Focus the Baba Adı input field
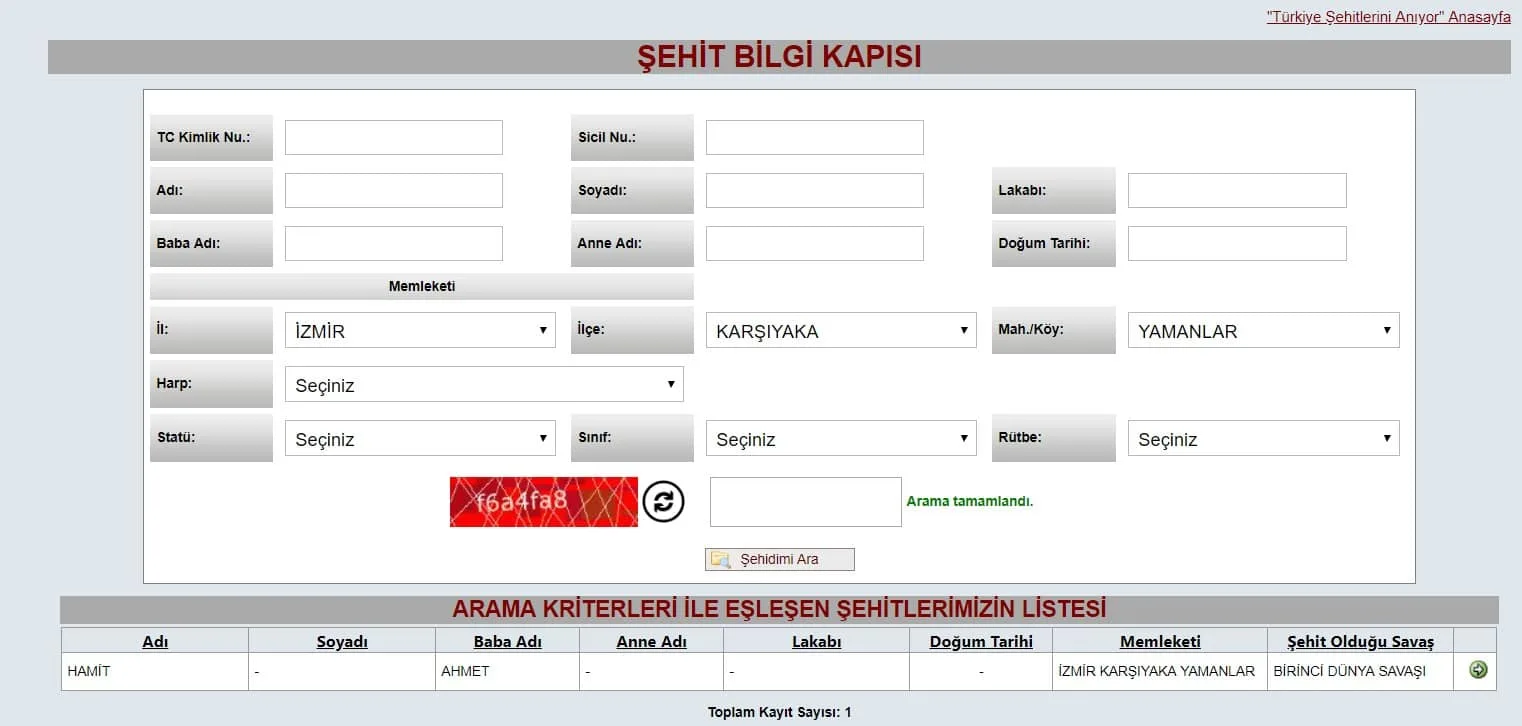 pos(394,244)
